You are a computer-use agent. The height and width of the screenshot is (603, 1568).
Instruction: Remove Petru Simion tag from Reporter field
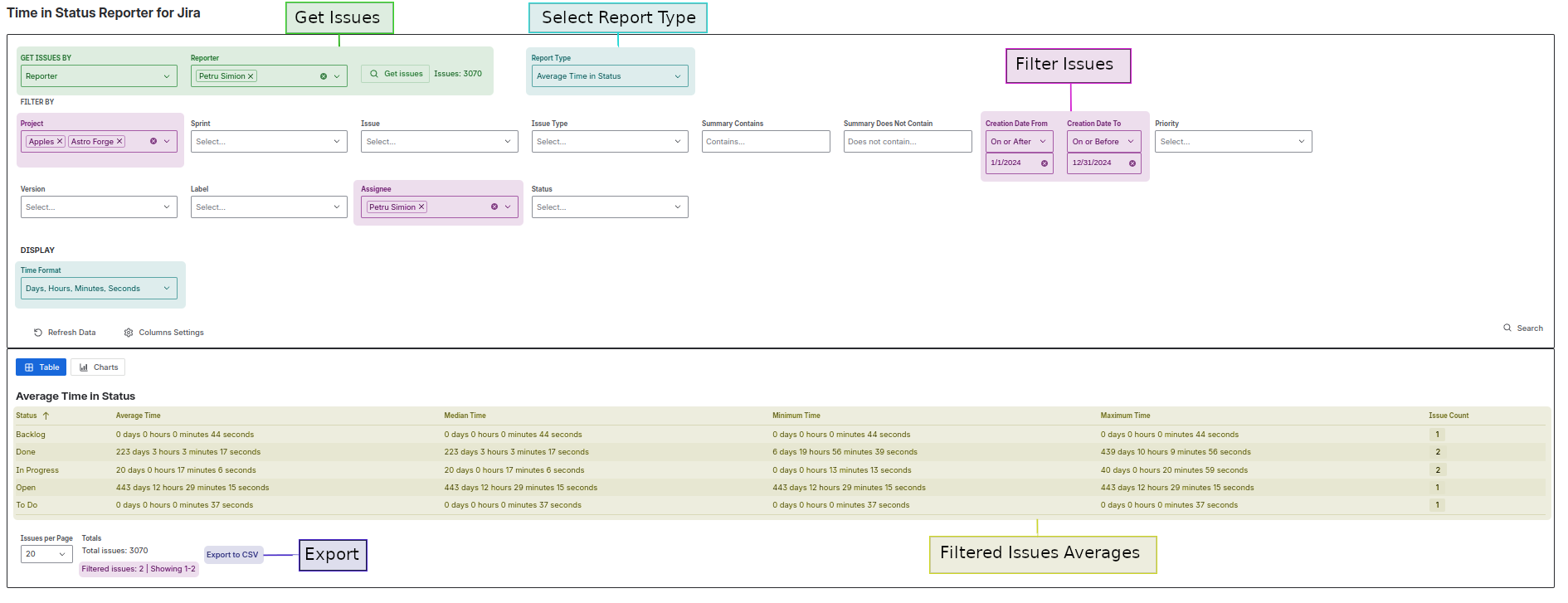(251, 76)
